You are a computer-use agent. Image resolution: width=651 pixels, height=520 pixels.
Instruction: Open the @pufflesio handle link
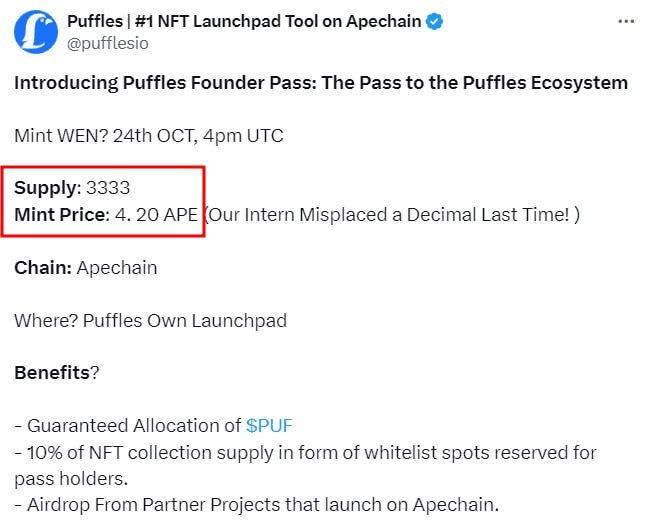(108, 43)
